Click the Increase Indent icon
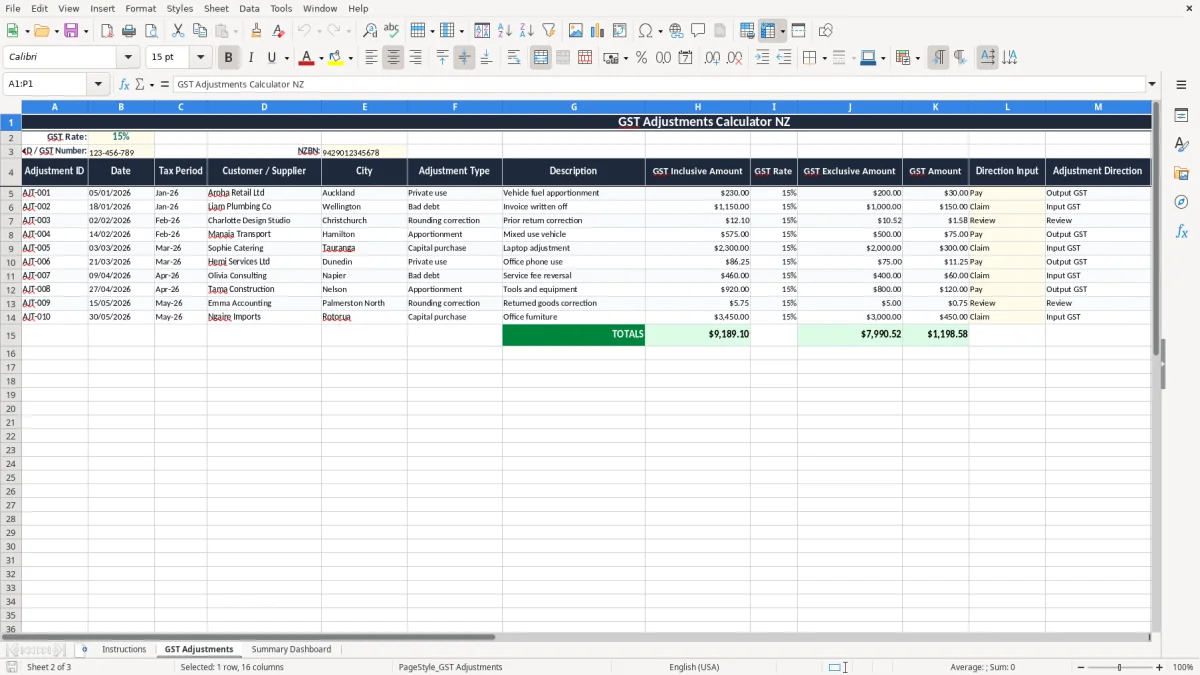The width and height of the screenshot is (1200, 675). point(762,58)
